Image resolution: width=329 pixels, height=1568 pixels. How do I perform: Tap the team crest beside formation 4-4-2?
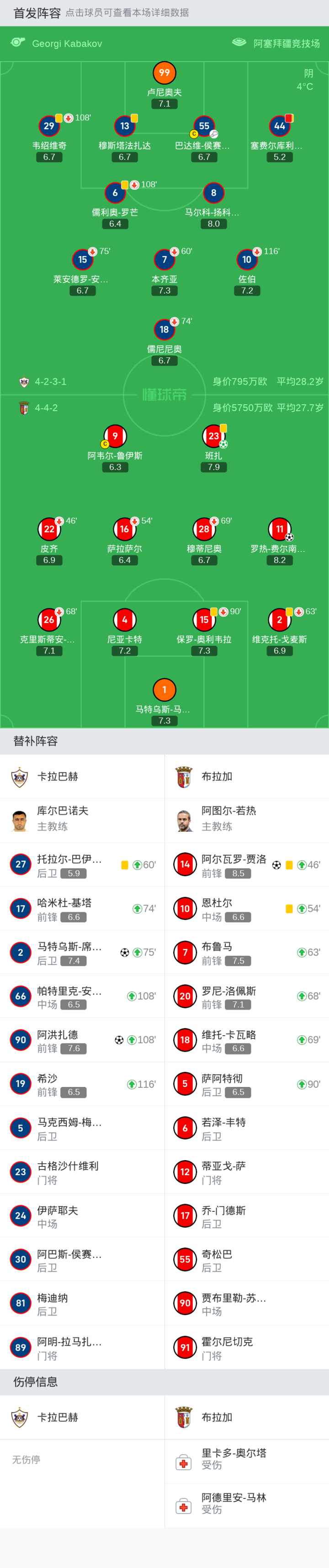(x=24, y=408)
